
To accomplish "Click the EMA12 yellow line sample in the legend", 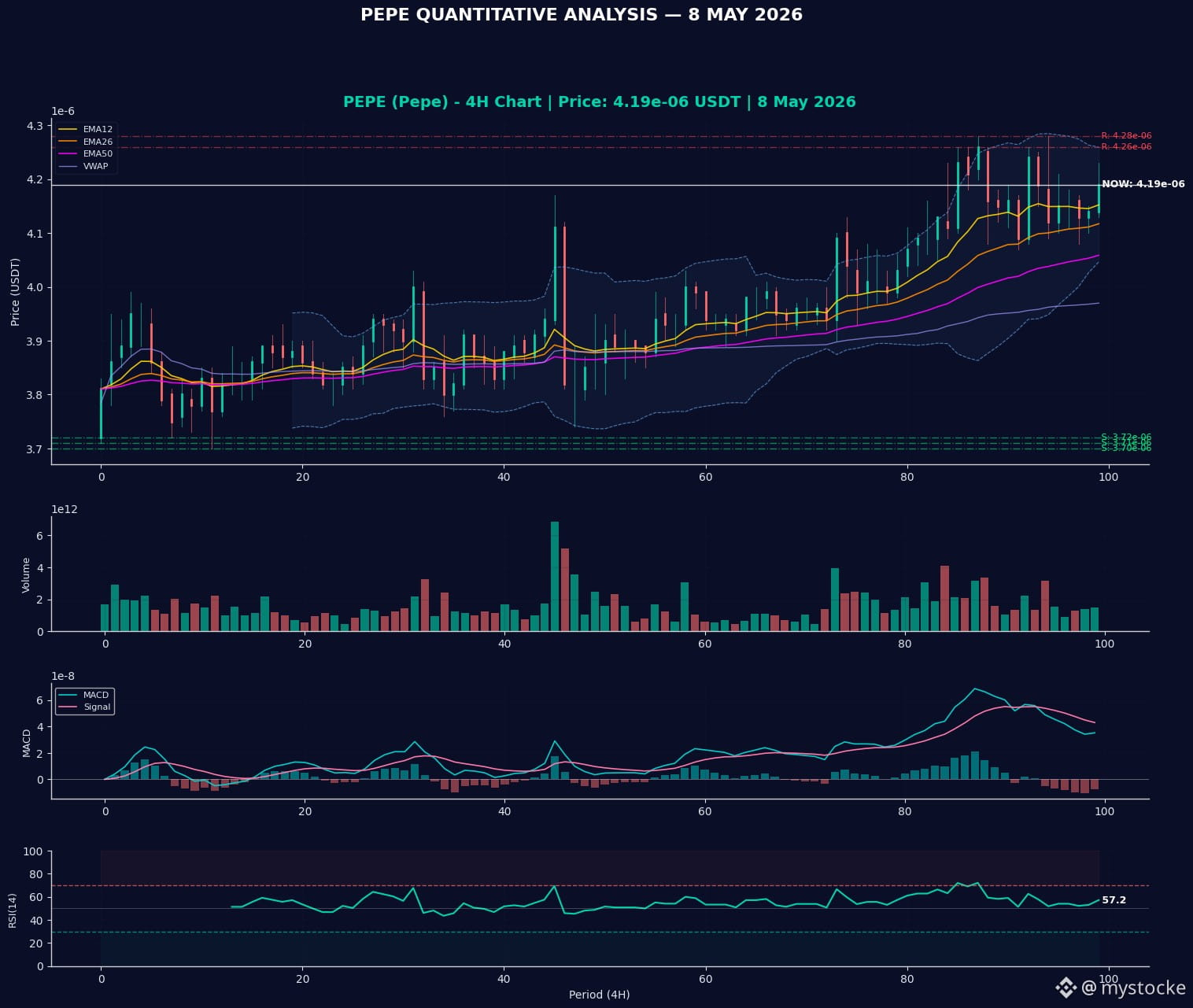I will (68, 129).
